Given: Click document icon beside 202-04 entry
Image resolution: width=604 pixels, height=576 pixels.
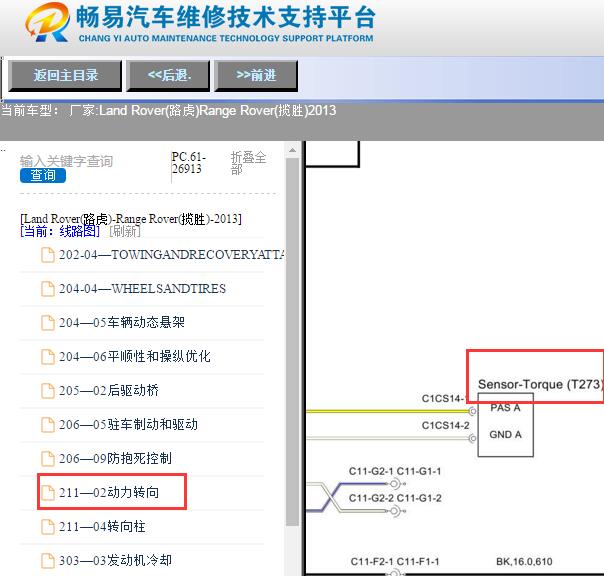Looking at the screenshot, I should (x=48, y=255).
